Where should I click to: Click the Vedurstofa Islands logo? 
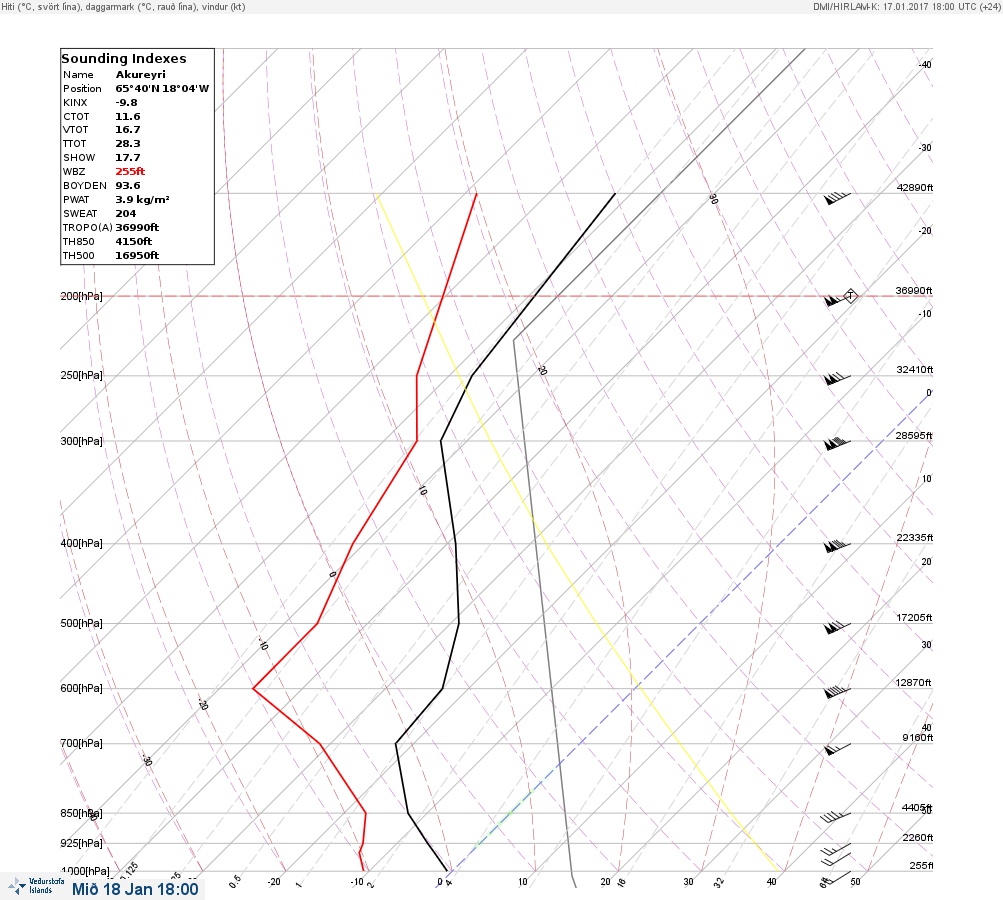coord(36,886)
